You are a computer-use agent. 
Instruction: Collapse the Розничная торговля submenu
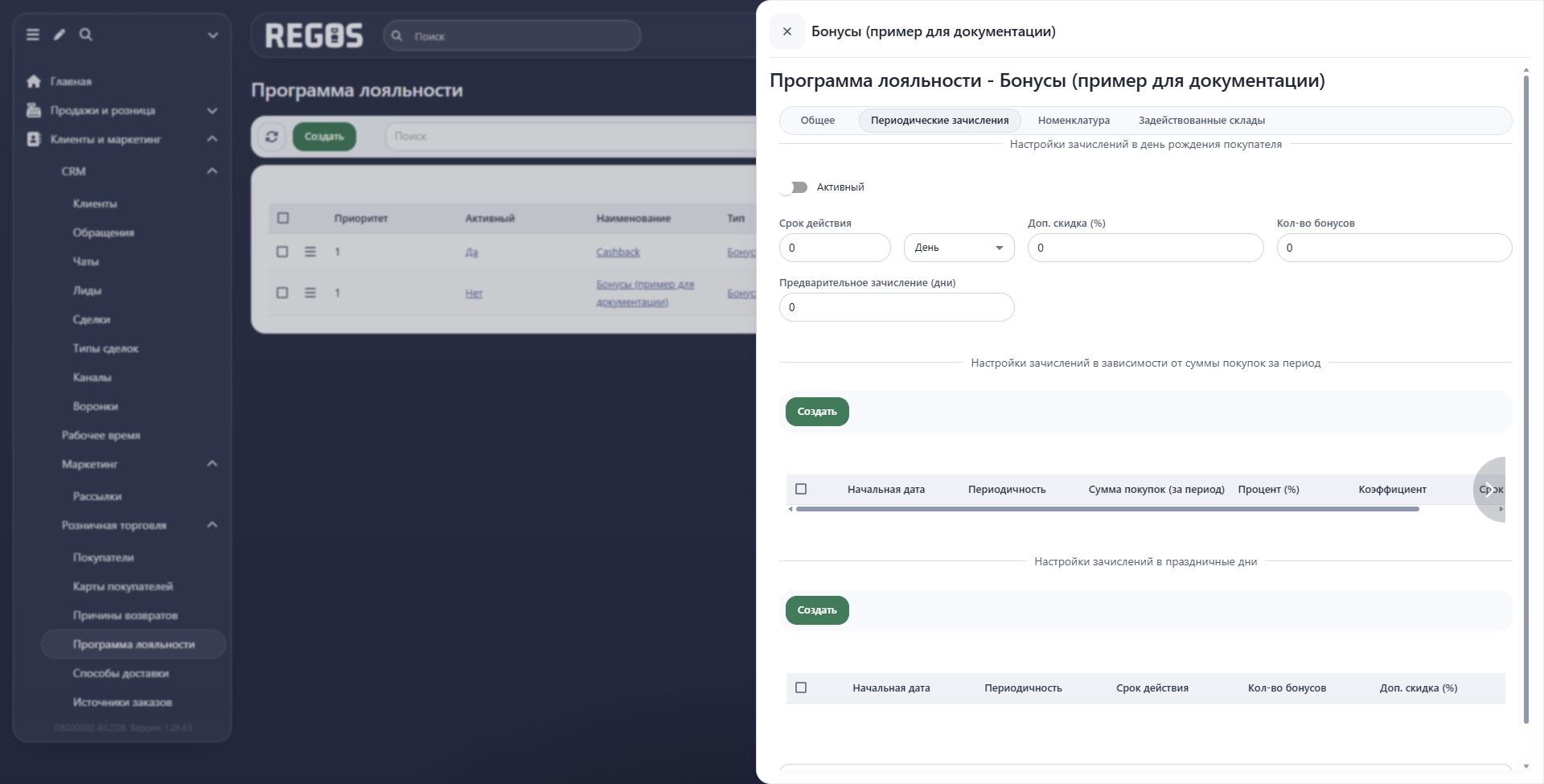click(x=212, y=525)
